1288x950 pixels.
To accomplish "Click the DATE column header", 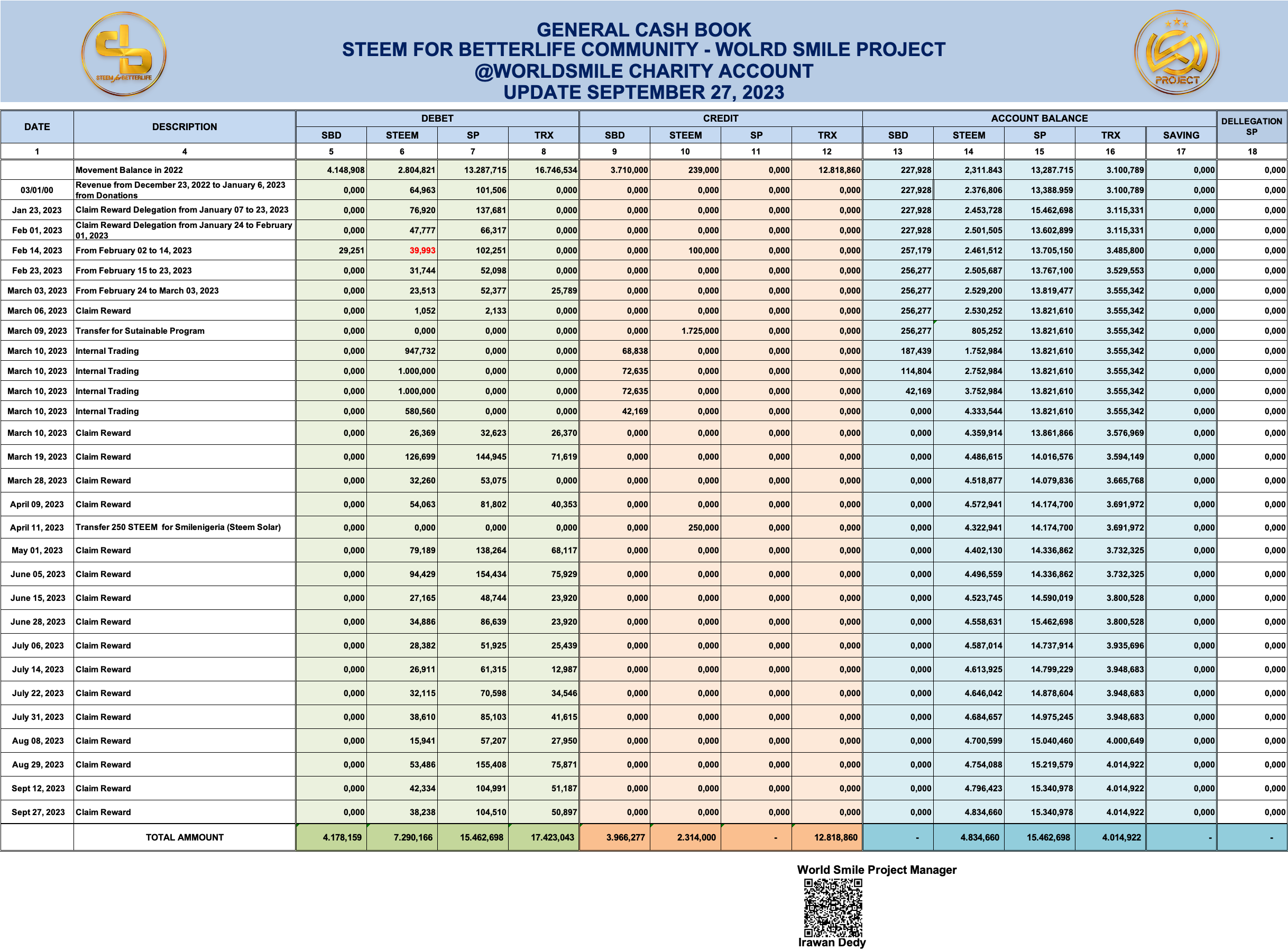I will tap(38, 126).
